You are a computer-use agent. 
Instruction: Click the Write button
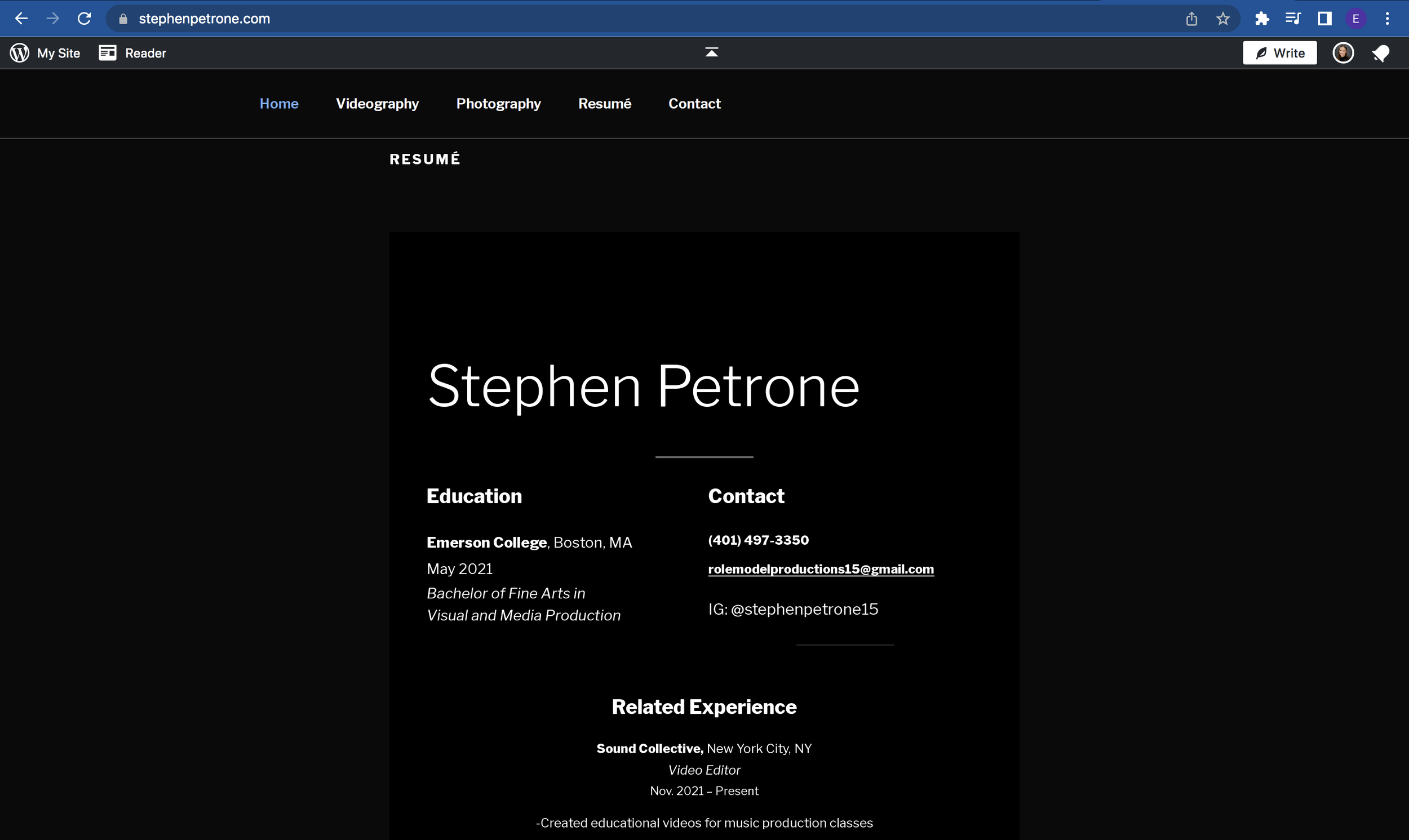1279,52
